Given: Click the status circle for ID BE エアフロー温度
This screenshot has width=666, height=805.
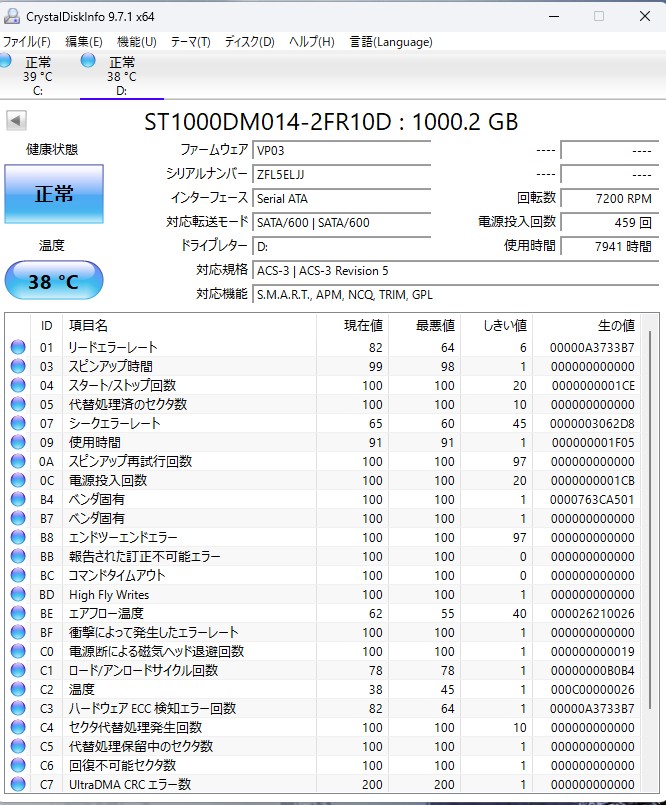Looking at the screenshot, I should tap(18, 613).
